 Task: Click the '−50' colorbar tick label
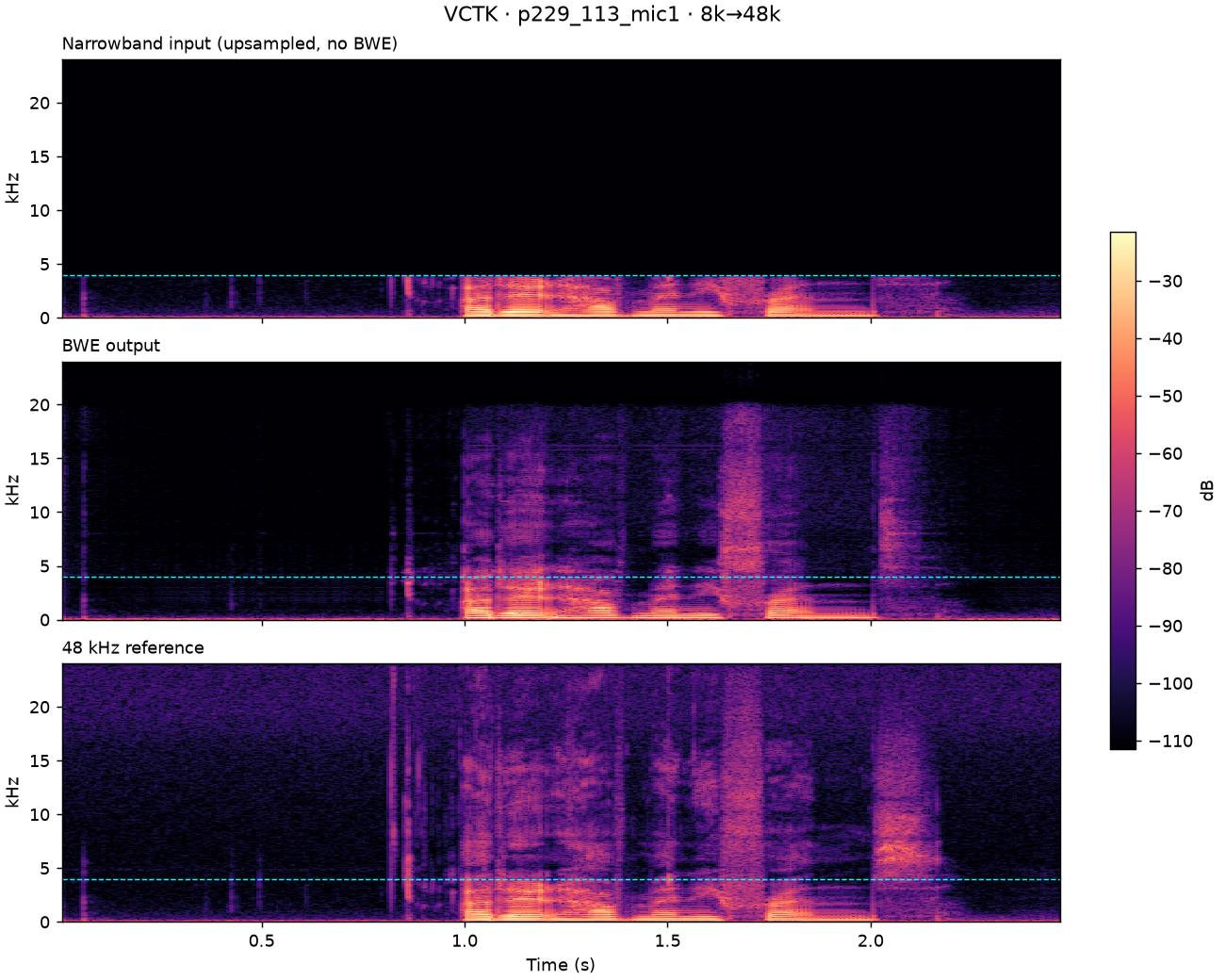tap(1164, 397)
